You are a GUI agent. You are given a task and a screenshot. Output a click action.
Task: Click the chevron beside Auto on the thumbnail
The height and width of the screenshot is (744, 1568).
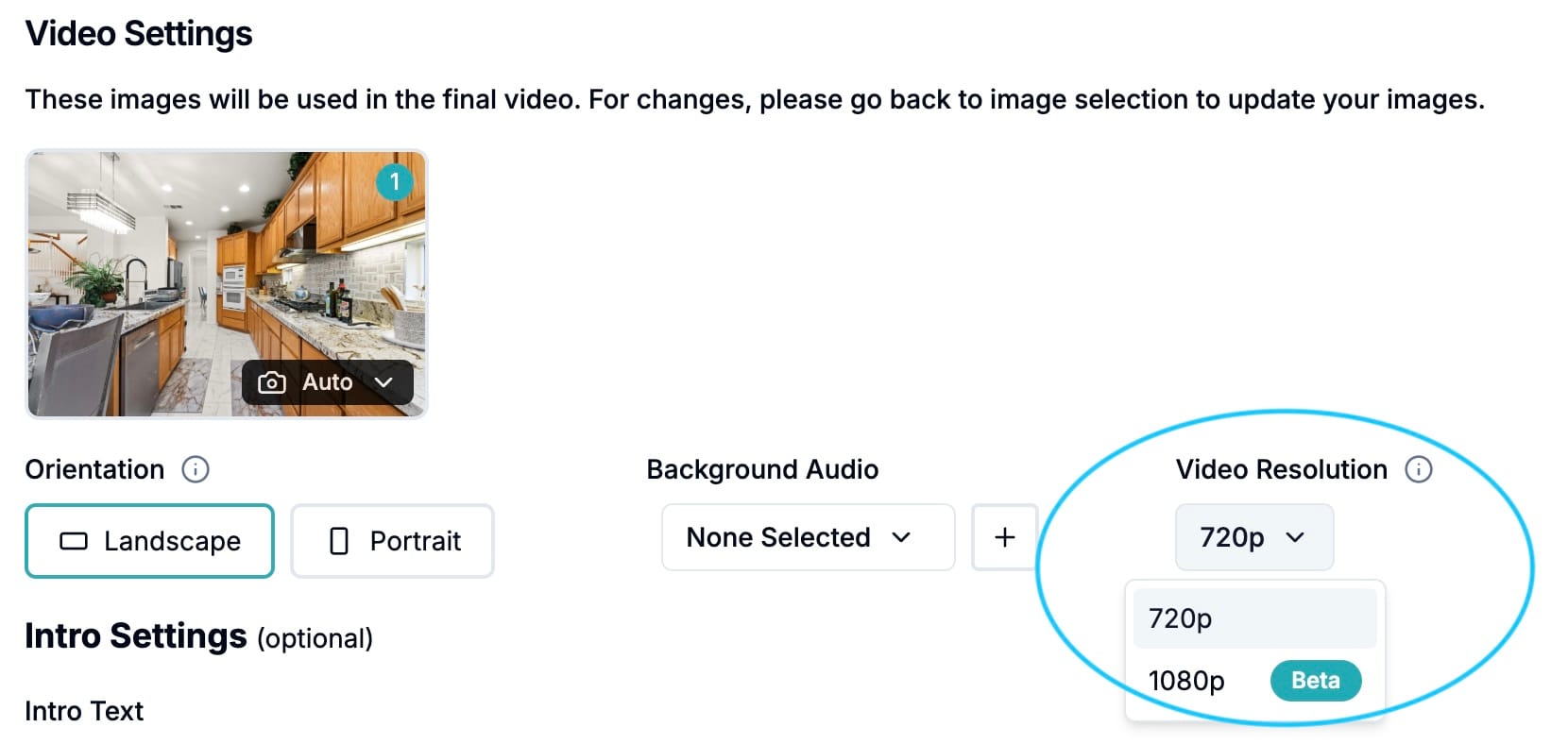tap(383, 382)
